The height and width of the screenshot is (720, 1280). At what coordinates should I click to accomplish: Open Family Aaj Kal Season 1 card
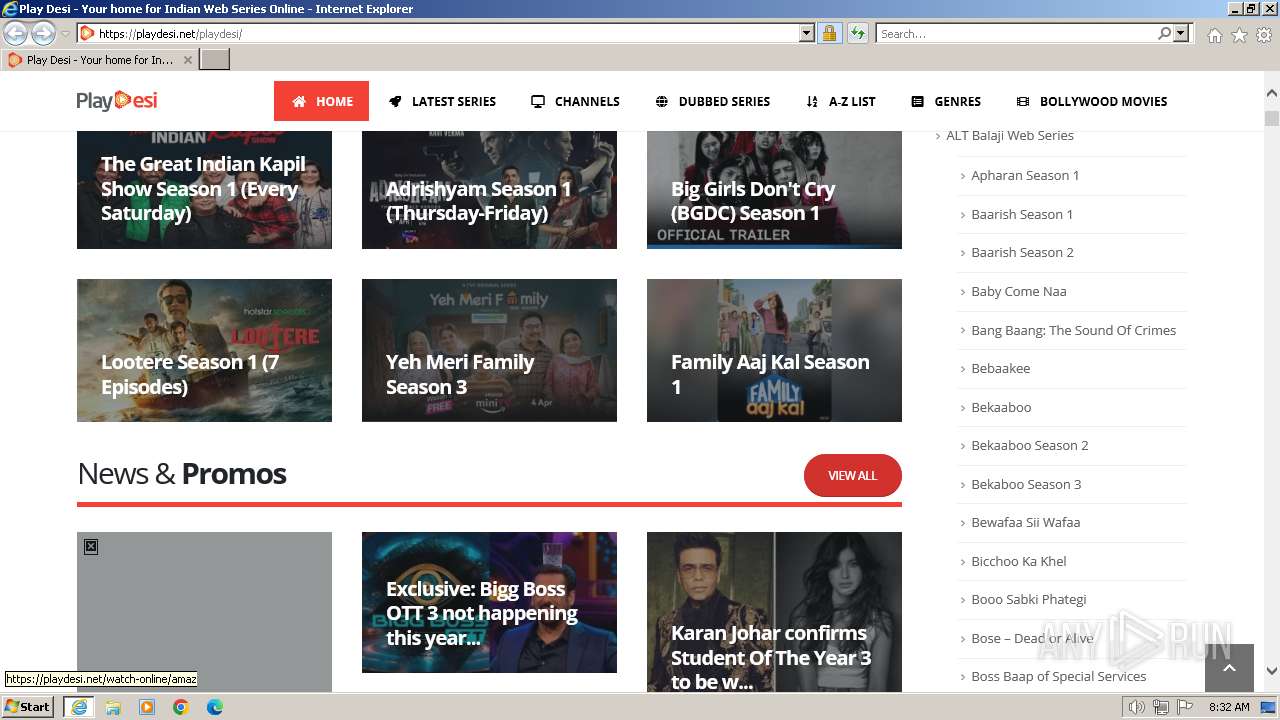774,350
